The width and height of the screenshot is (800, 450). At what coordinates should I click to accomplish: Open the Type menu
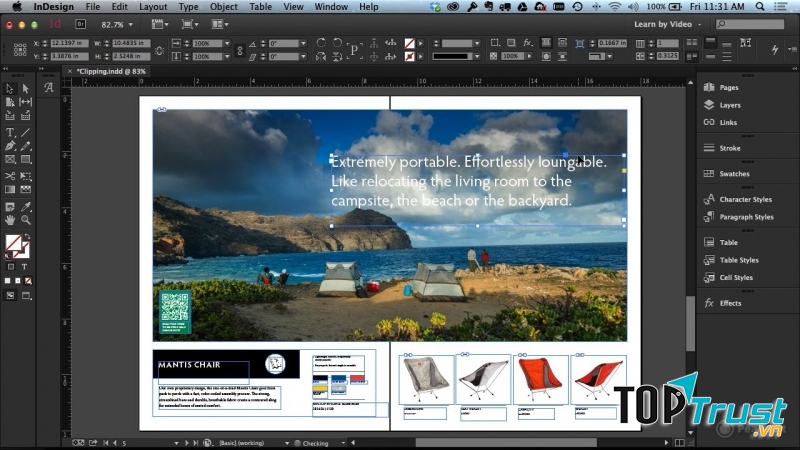tap(188, 7)
